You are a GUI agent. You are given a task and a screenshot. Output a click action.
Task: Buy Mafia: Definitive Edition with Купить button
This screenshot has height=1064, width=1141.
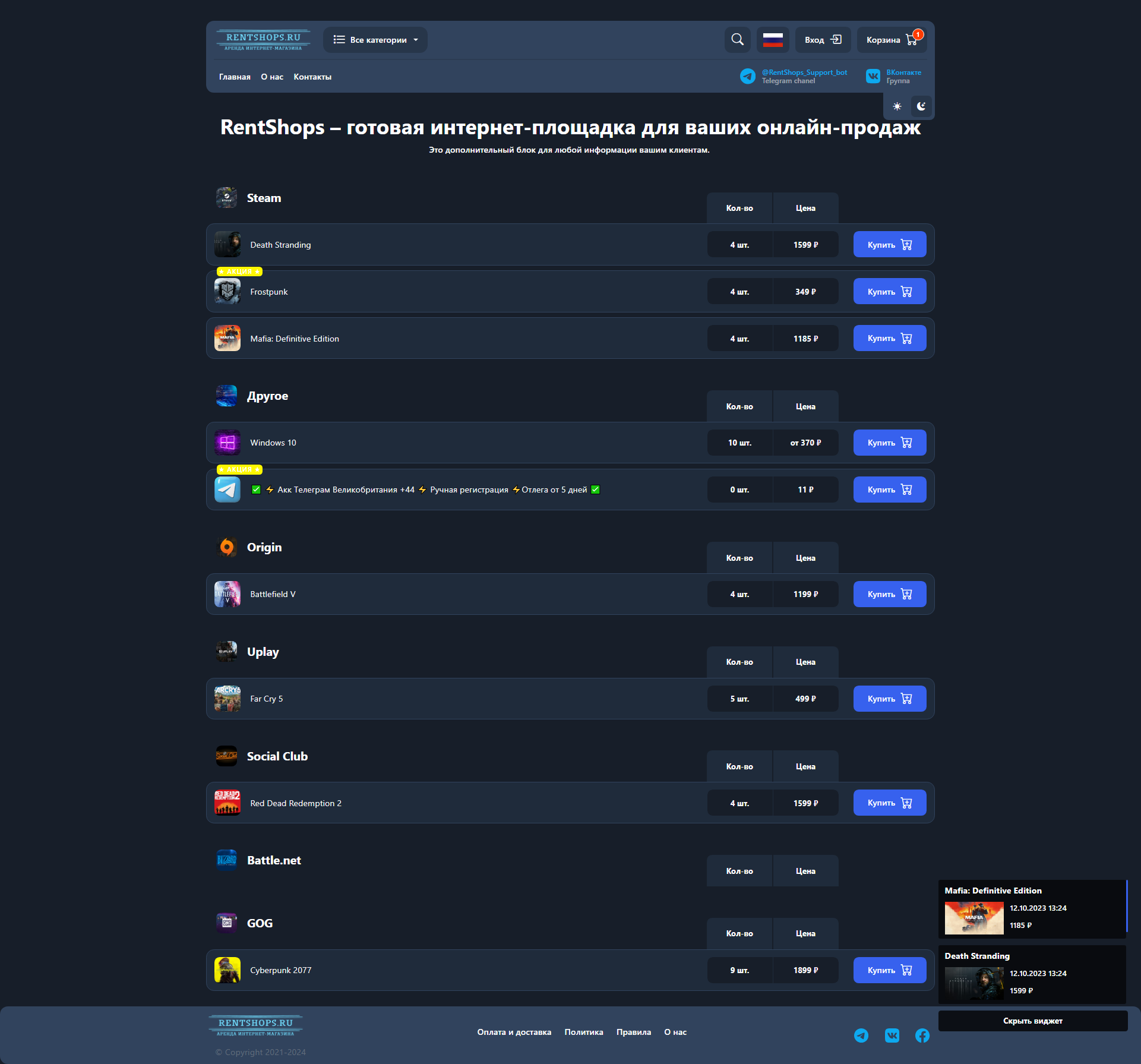coord(890,338)
